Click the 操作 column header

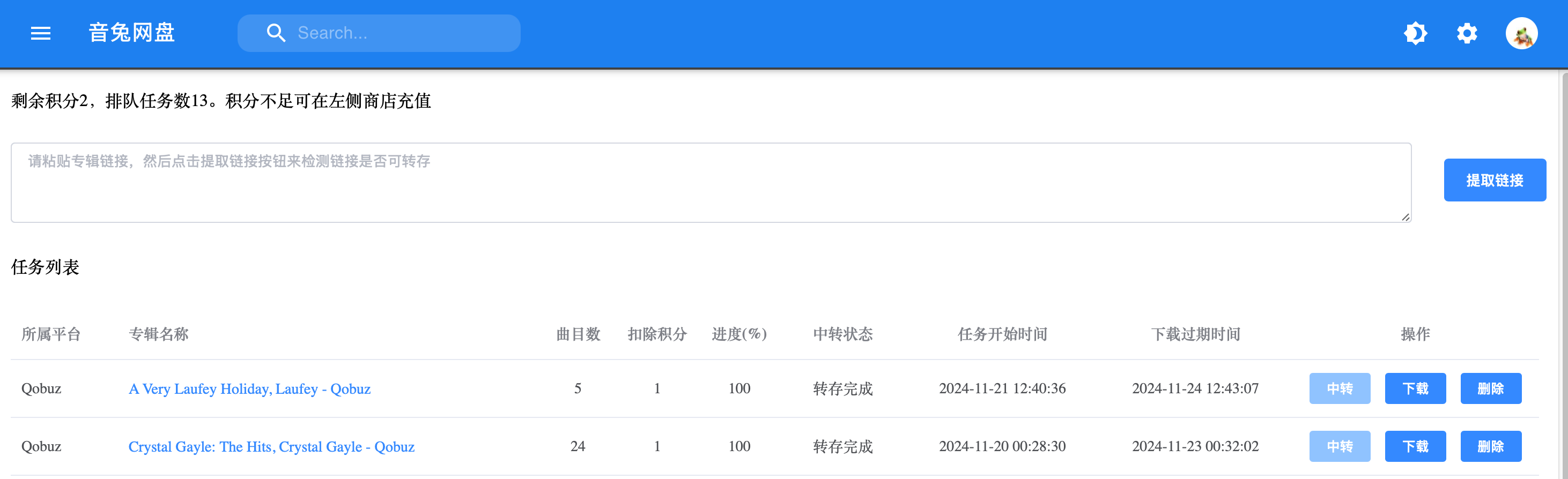coord(1415,334)
